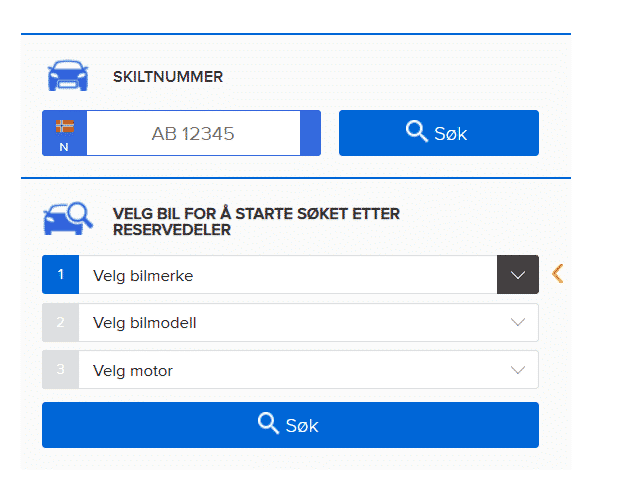Click the VELG BIL FOR Å STARTE heading
624x492 pixels.
(x=256, y=222)
